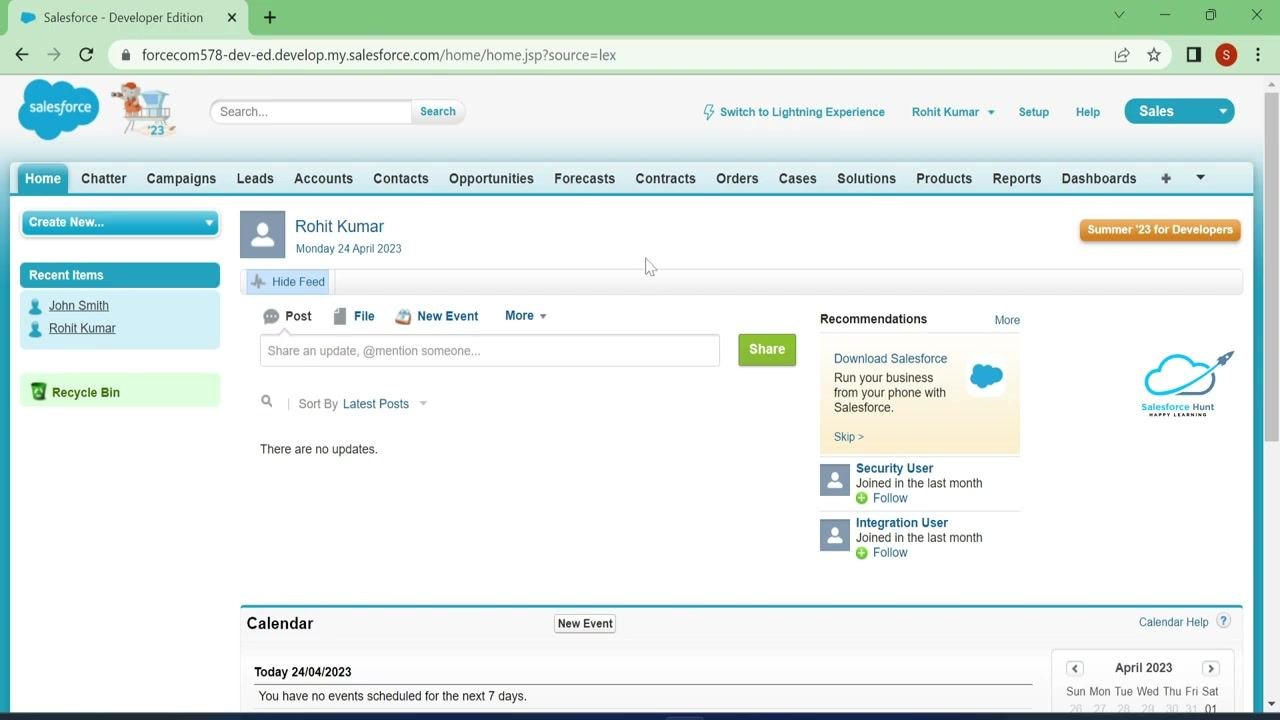The width and height of the screenshot is (1280, 720).
Task: Open the Chrome tab search chevron
Action: [x=1119, y=15]
